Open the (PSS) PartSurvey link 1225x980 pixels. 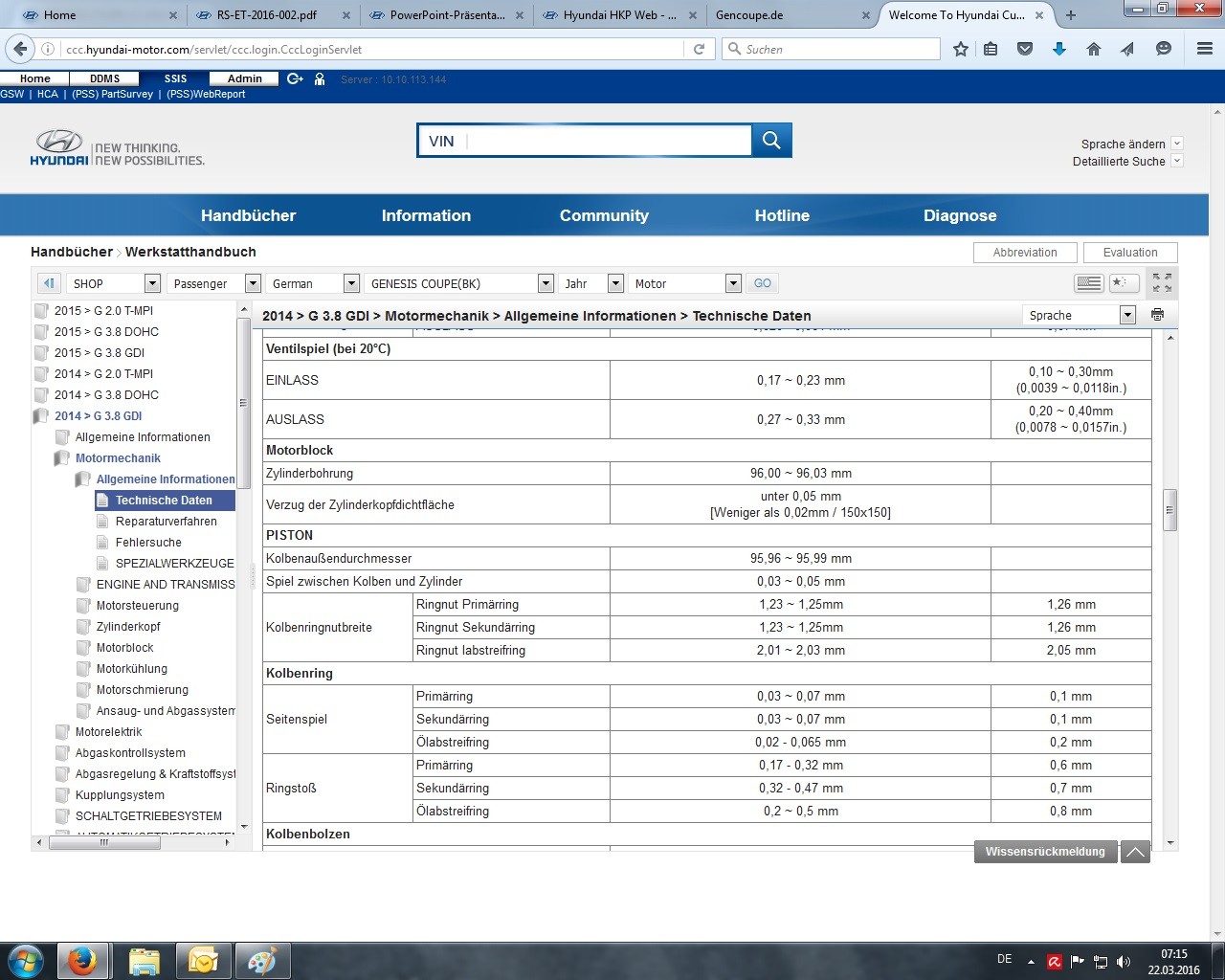(x=112, y=94)
